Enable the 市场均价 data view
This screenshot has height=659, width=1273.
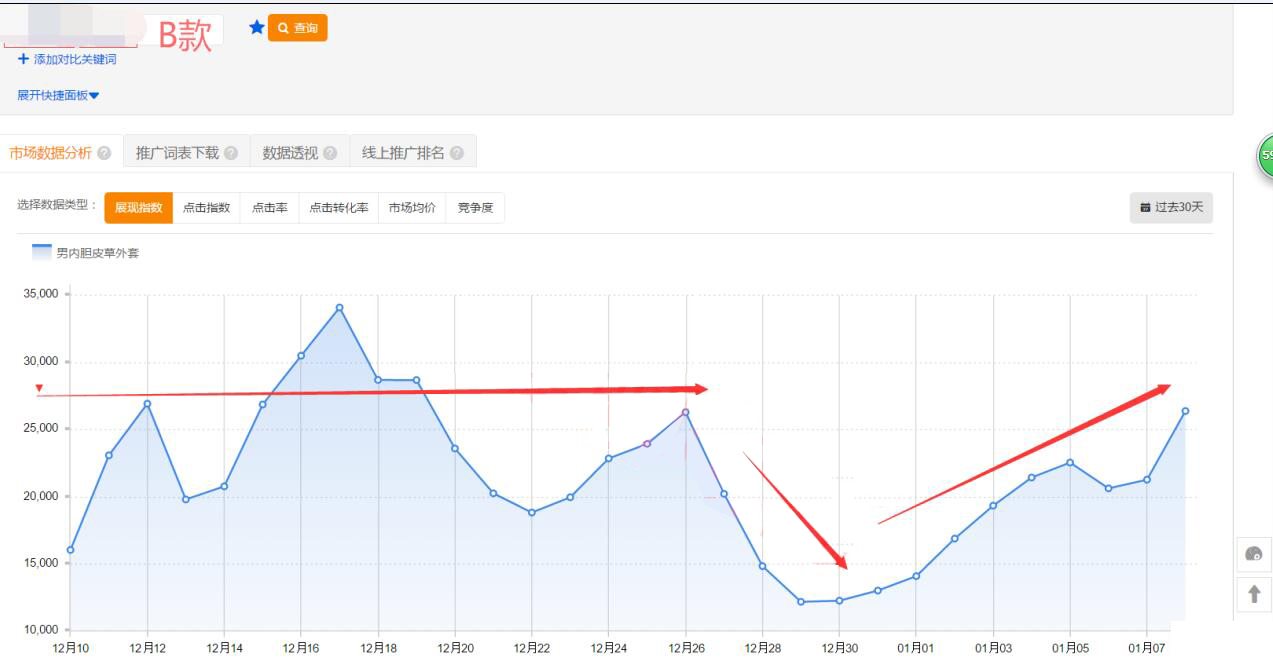[411, 208]
